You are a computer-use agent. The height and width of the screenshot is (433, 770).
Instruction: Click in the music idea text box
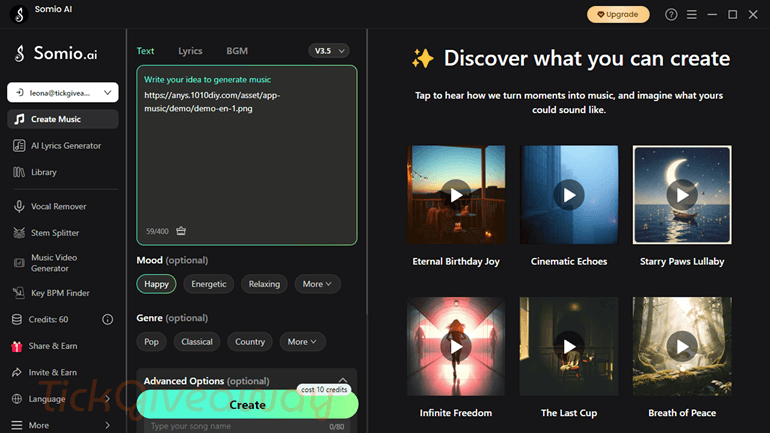coord(247,155)
